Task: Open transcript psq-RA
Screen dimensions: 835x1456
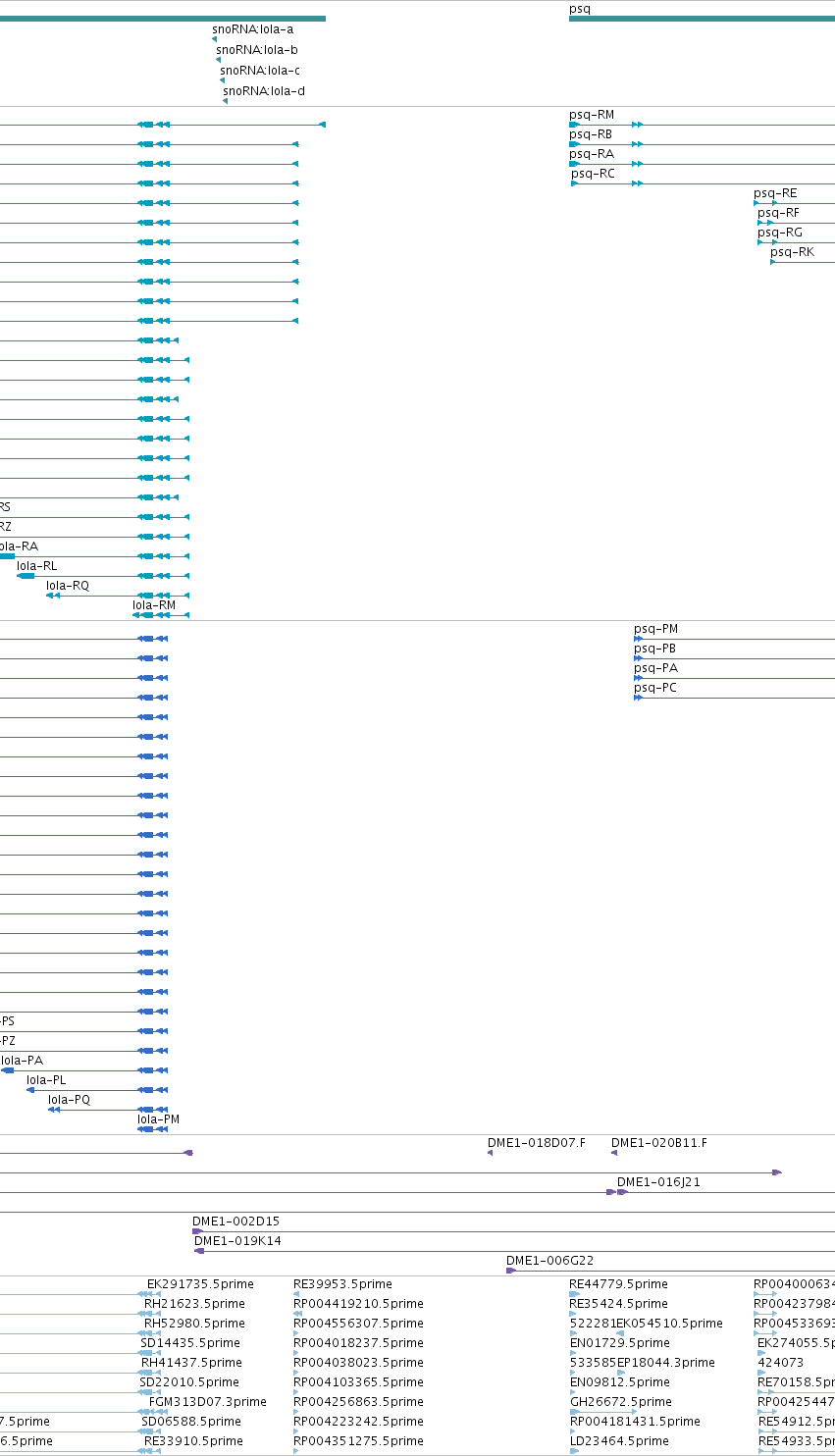Action: pyautogui.click(x=592, y=154)
